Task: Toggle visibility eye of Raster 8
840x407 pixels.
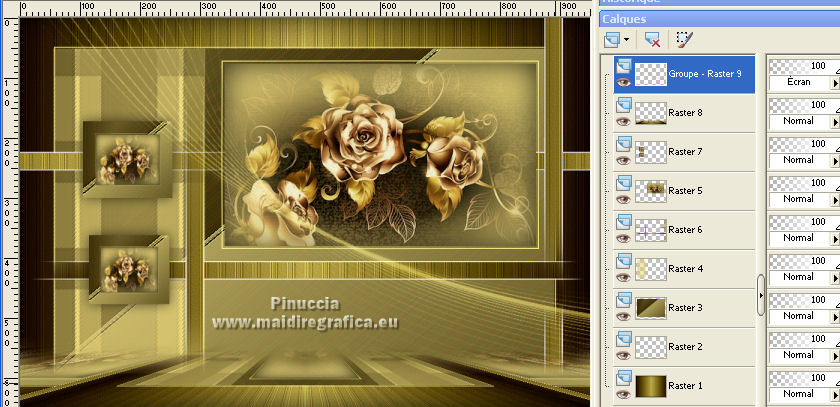Action: (623, 122)
